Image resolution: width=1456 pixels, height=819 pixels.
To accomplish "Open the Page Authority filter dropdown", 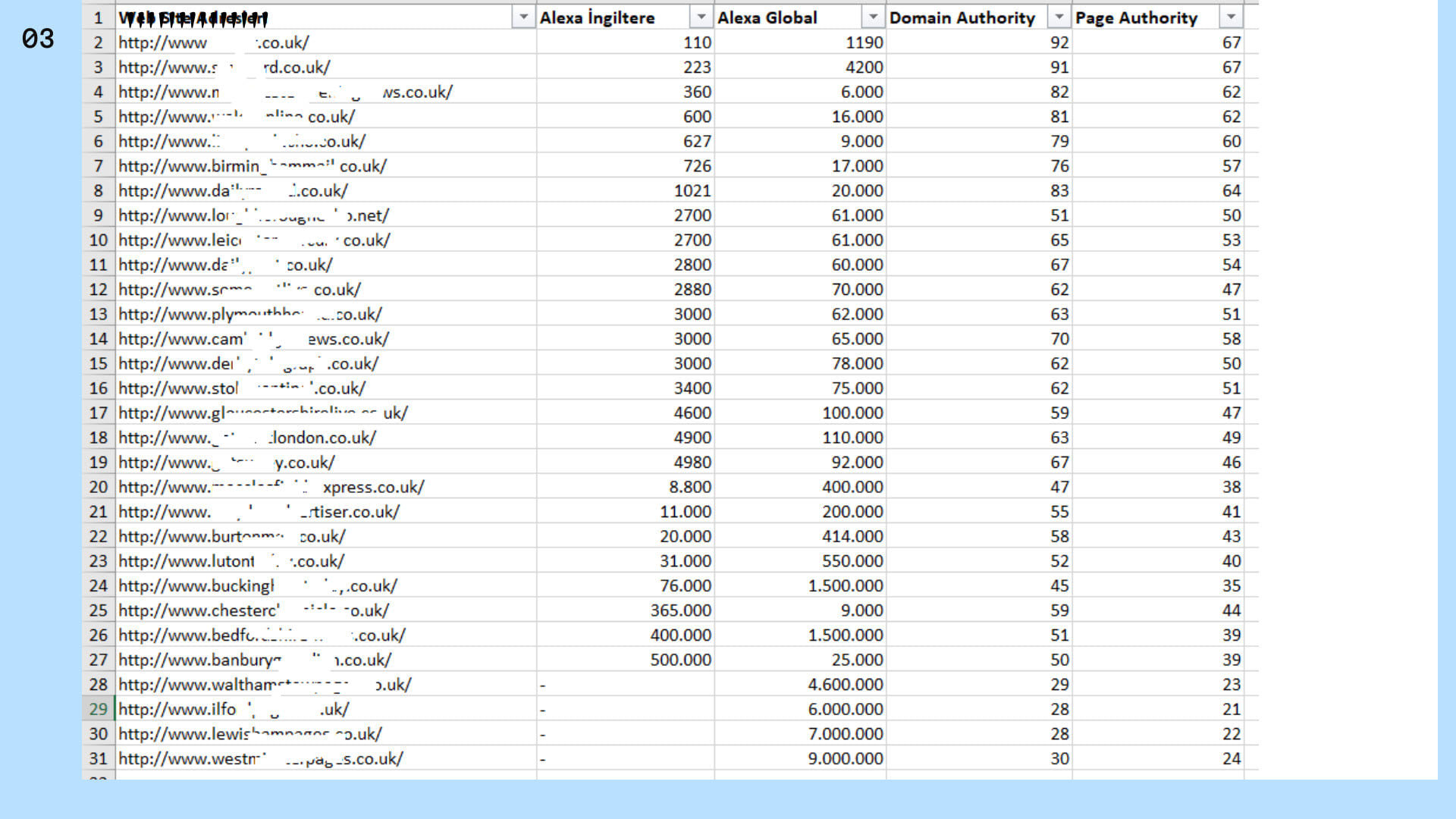I will (1231, 17).
